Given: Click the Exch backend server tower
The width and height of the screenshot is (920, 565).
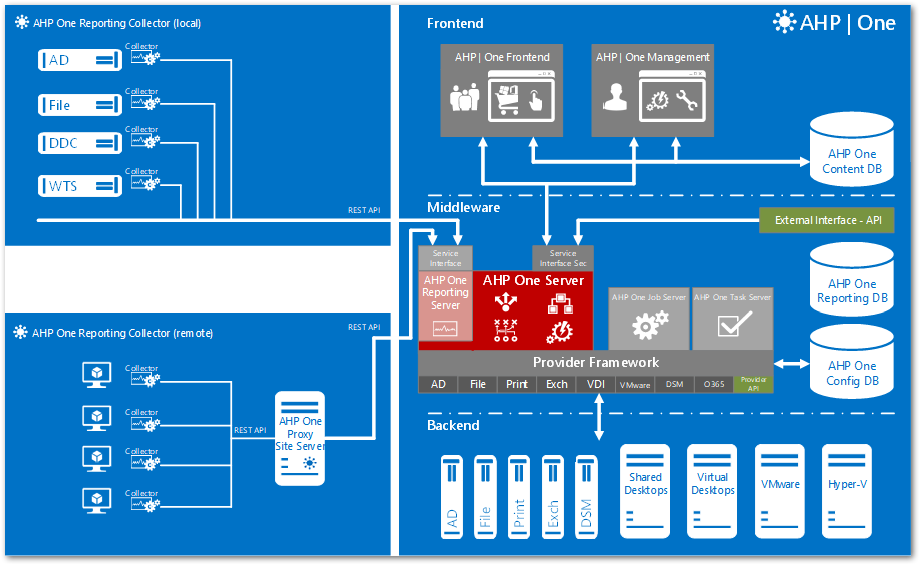Looking at the screenshot, I should point(553,497).
